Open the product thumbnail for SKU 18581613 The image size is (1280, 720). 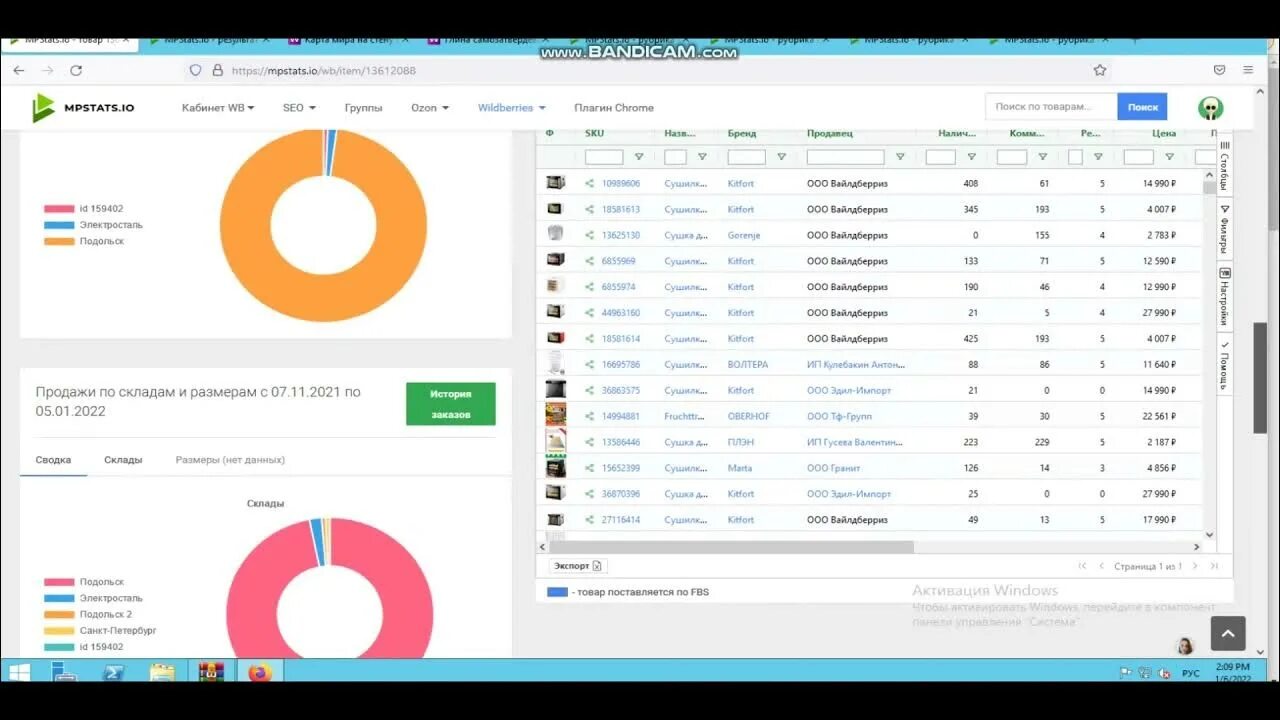coord(555,209)
